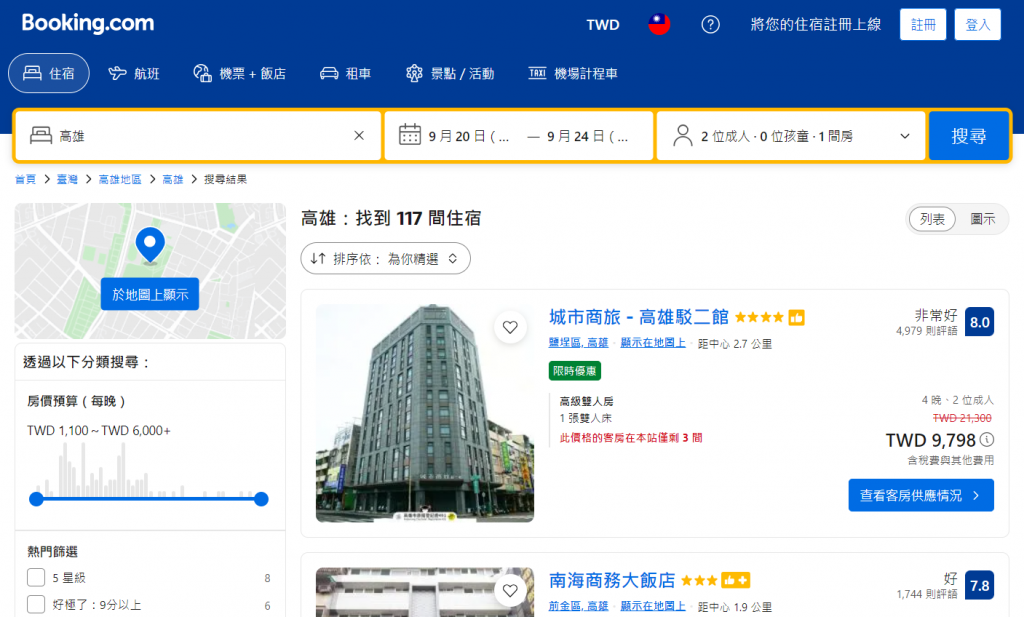Click the bed icon in the destination field
Image resolution: width=1024 pixels, height=617 pixels.
coord(41,135)
